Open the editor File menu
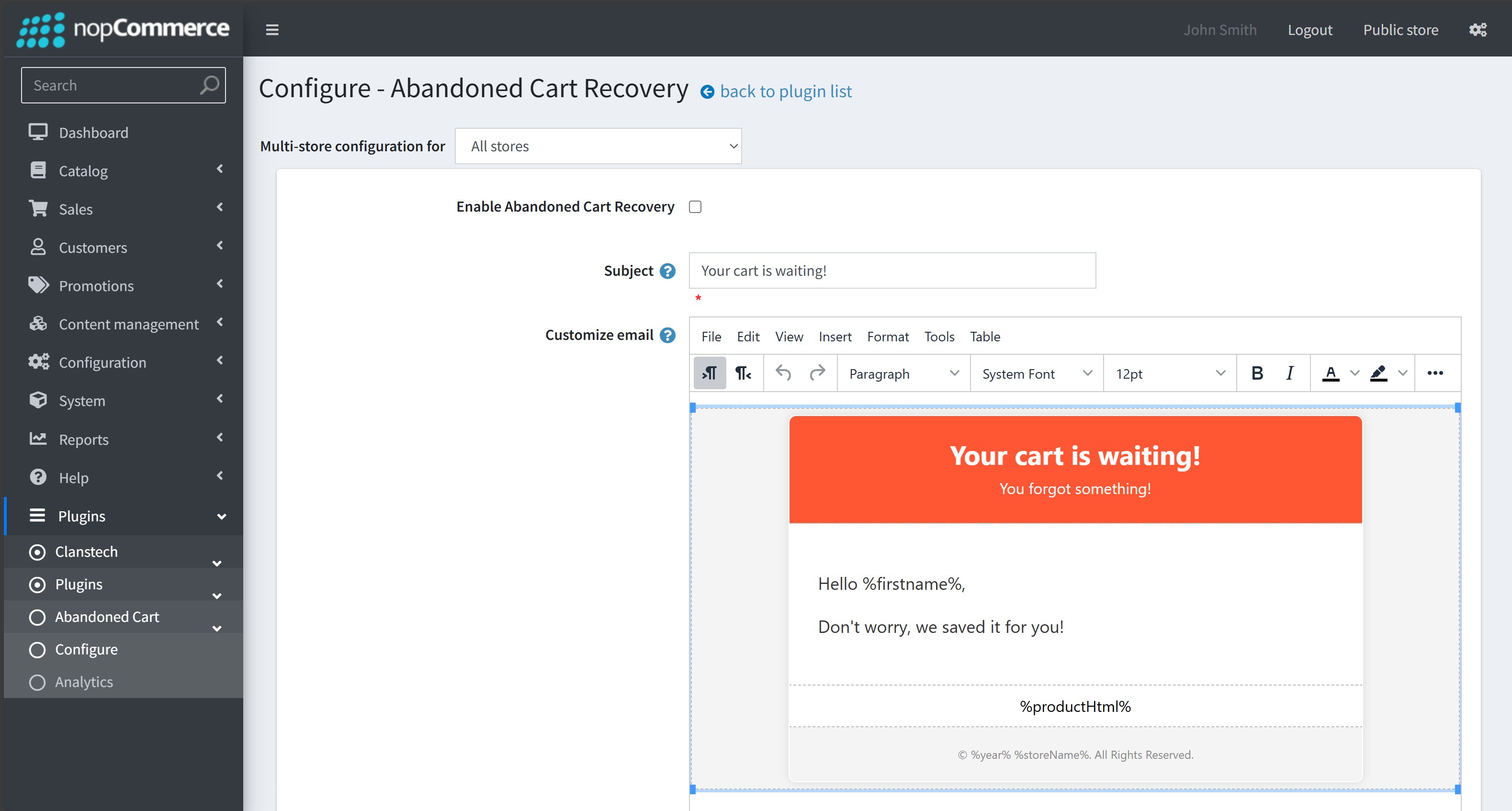The width and height of the screenshot is (1512, 811). (x=711, y=336)
